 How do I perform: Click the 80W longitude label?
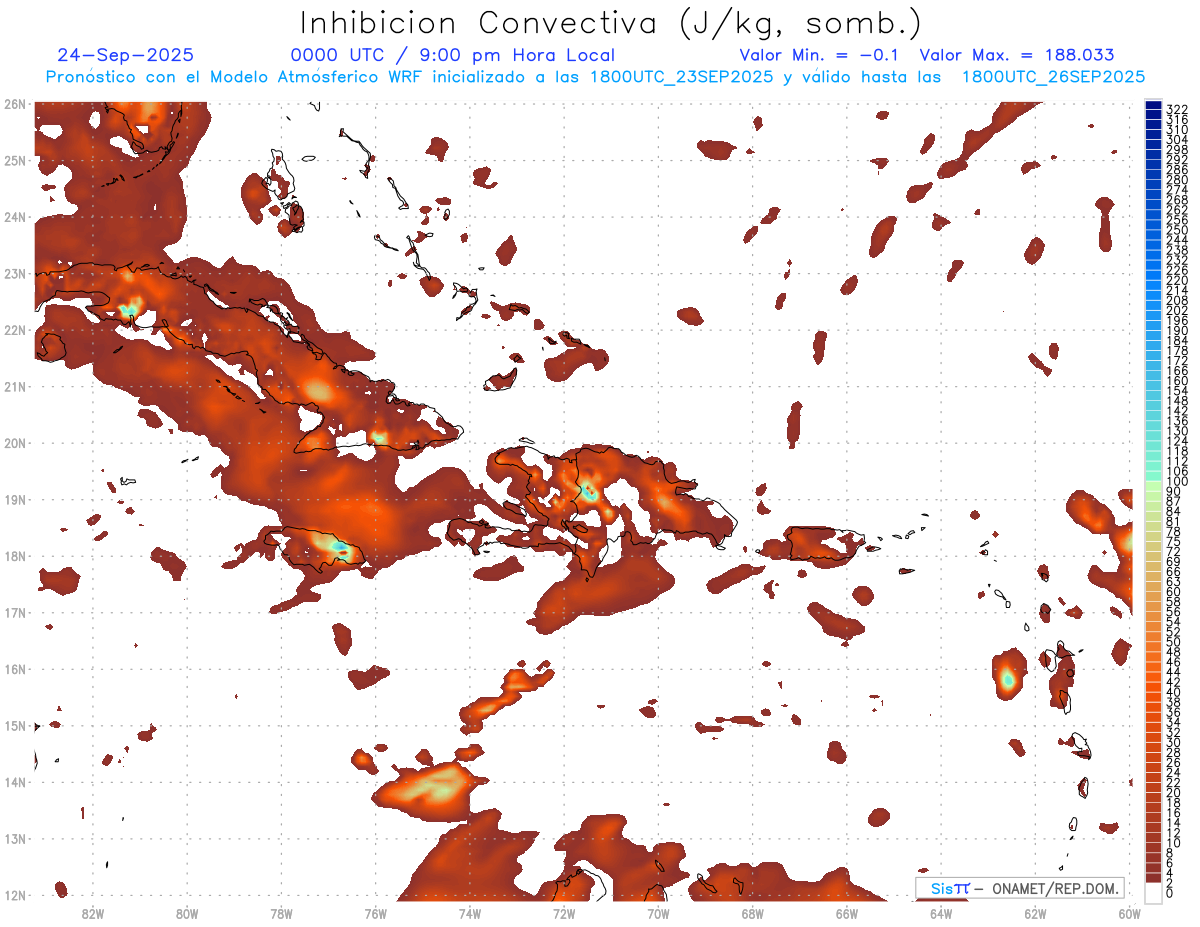(186, 913)
